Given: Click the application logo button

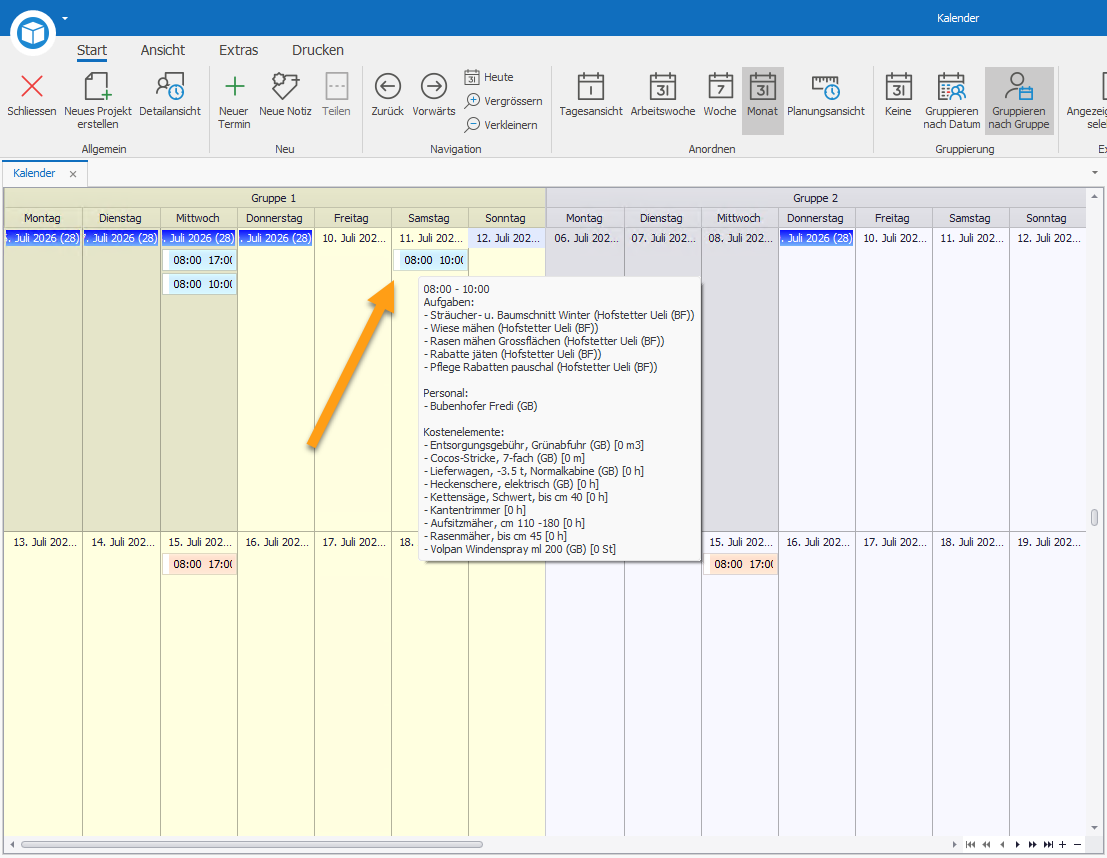Looking at the screenshot, I should (32, 32).
